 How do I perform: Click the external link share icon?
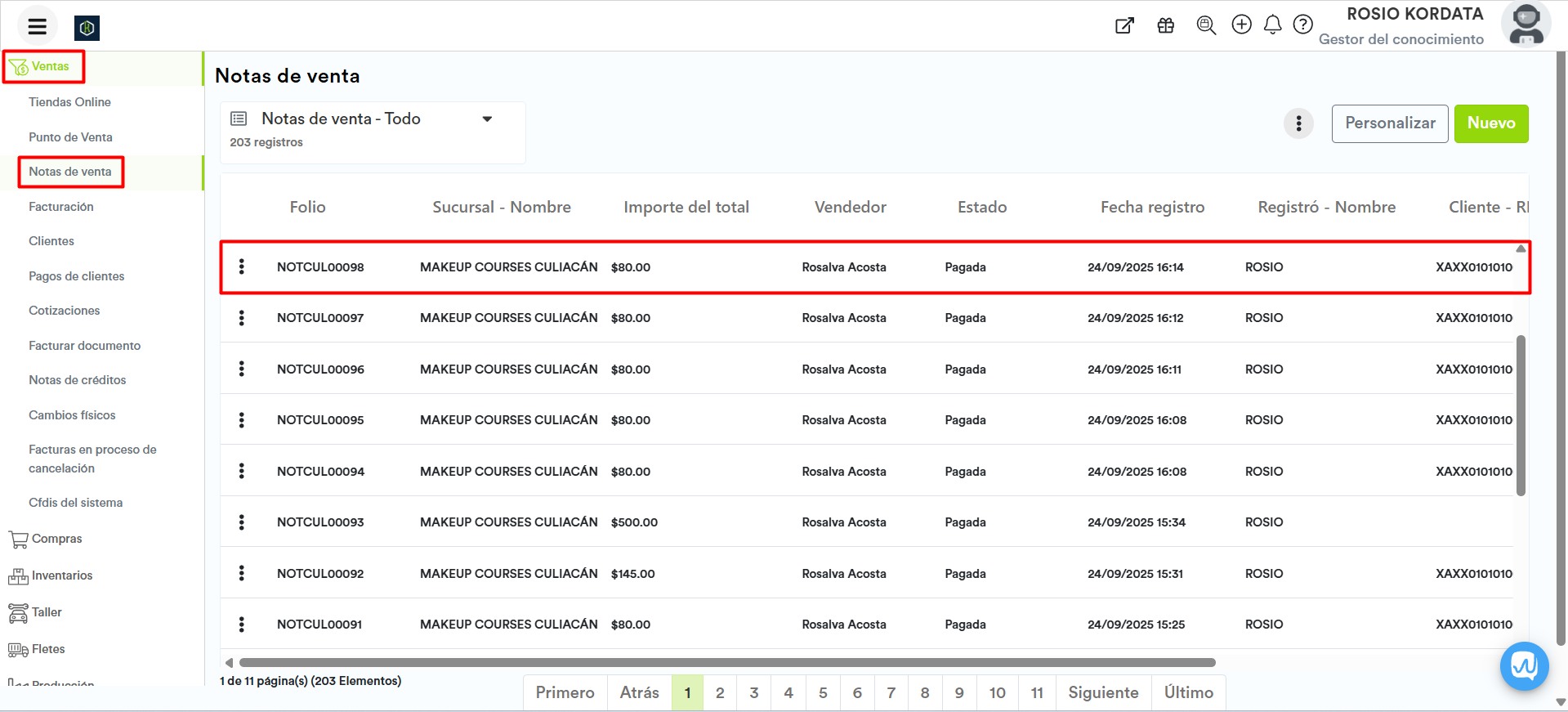tap(1124, 25)
